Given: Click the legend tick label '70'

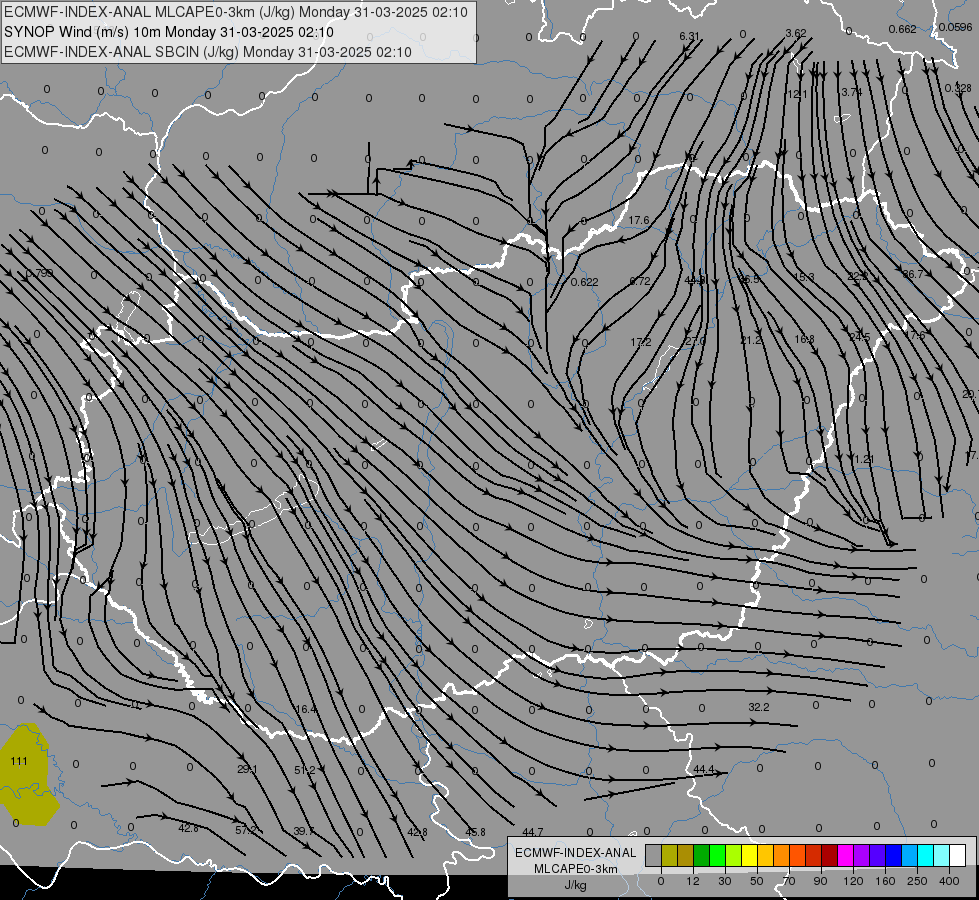Looking at the screenshot, I should (x=789, y=881).
